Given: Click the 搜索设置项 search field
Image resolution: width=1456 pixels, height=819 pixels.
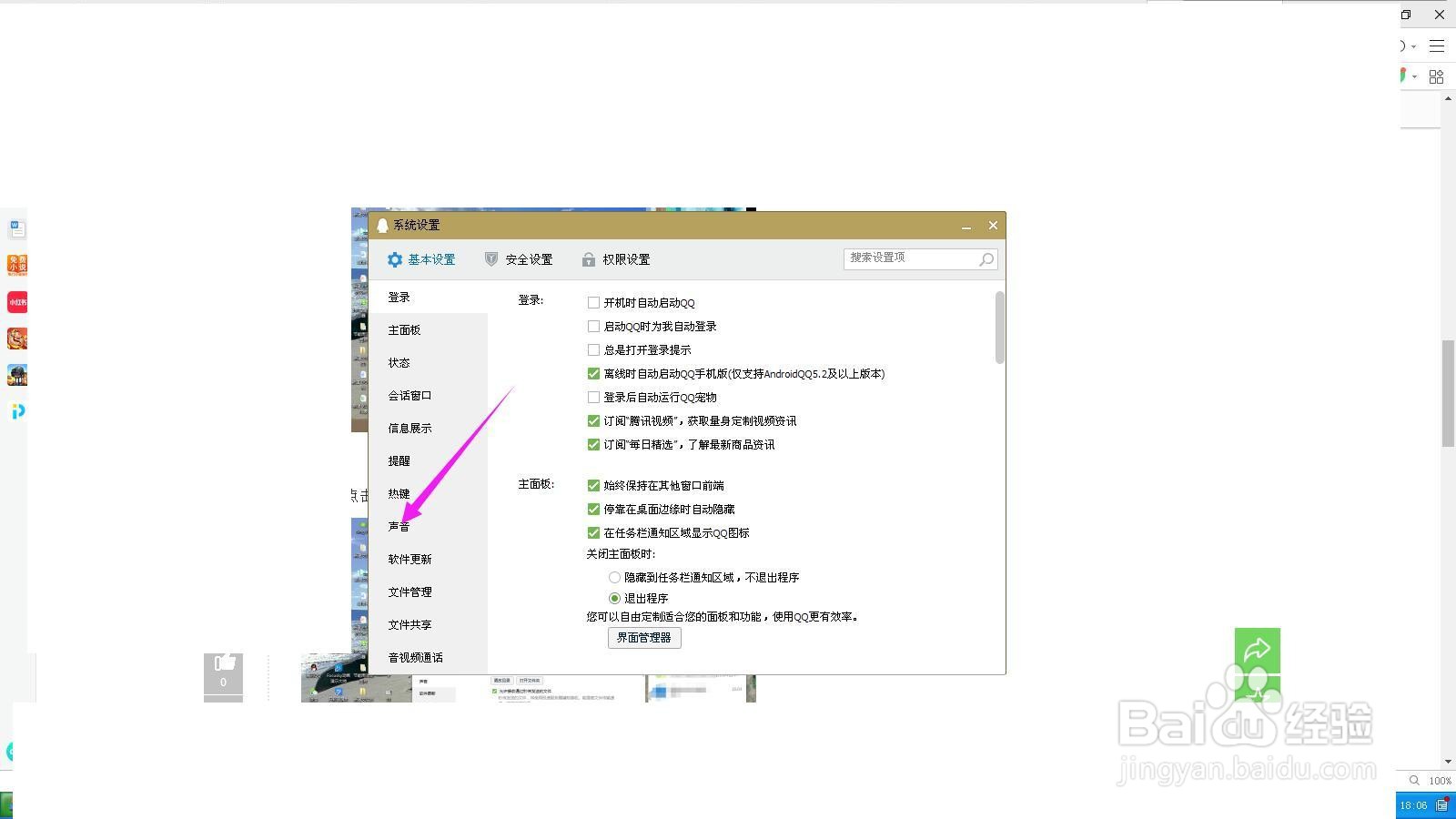Looking at the screenshot, I should [920, 258].
